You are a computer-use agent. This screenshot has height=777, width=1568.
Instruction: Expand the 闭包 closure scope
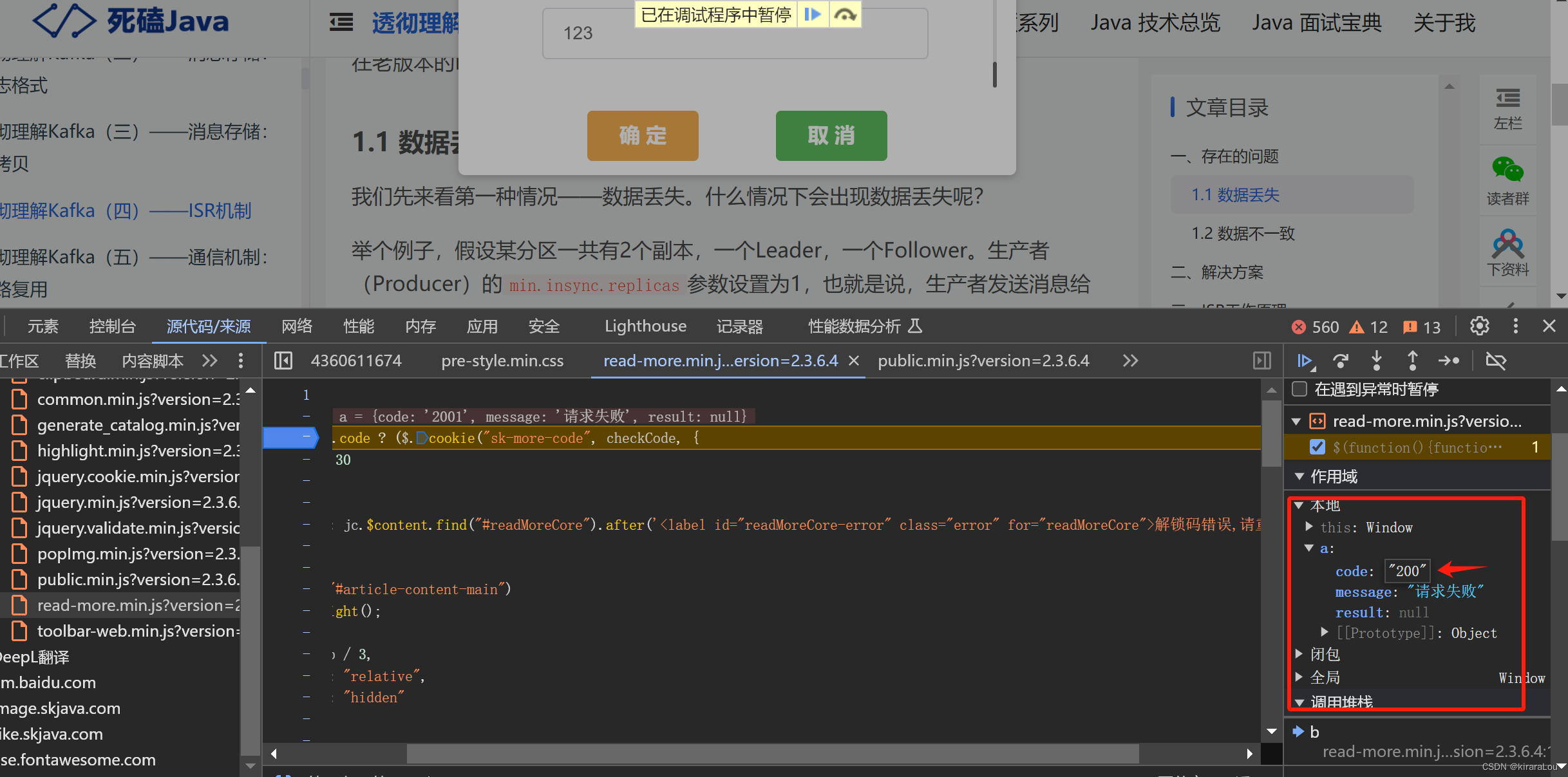tap(1299, 653)
